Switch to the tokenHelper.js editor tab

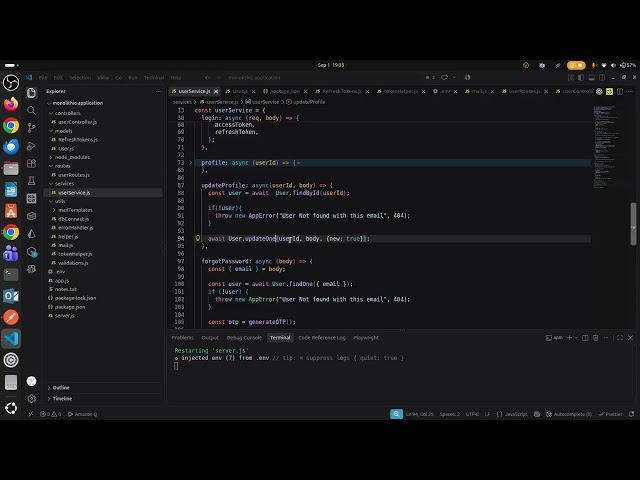click(400, 91)
